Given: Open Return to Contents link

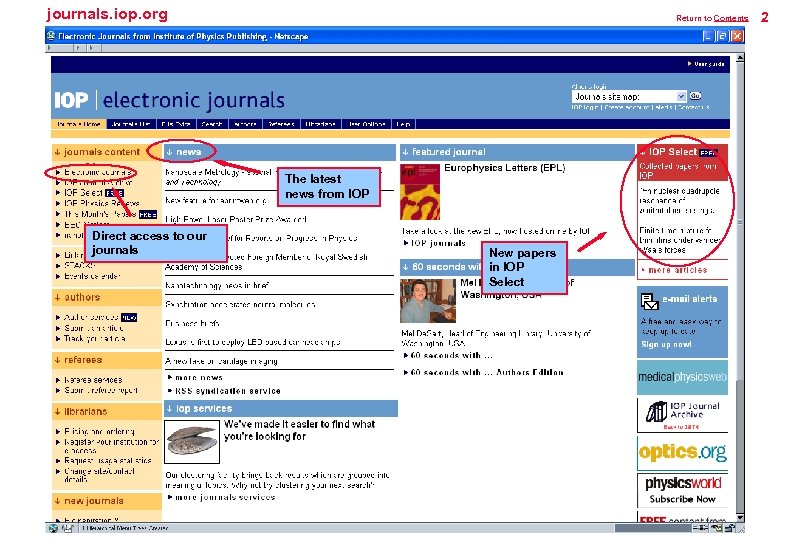Looking at the screenshot, I should [712, 18].
